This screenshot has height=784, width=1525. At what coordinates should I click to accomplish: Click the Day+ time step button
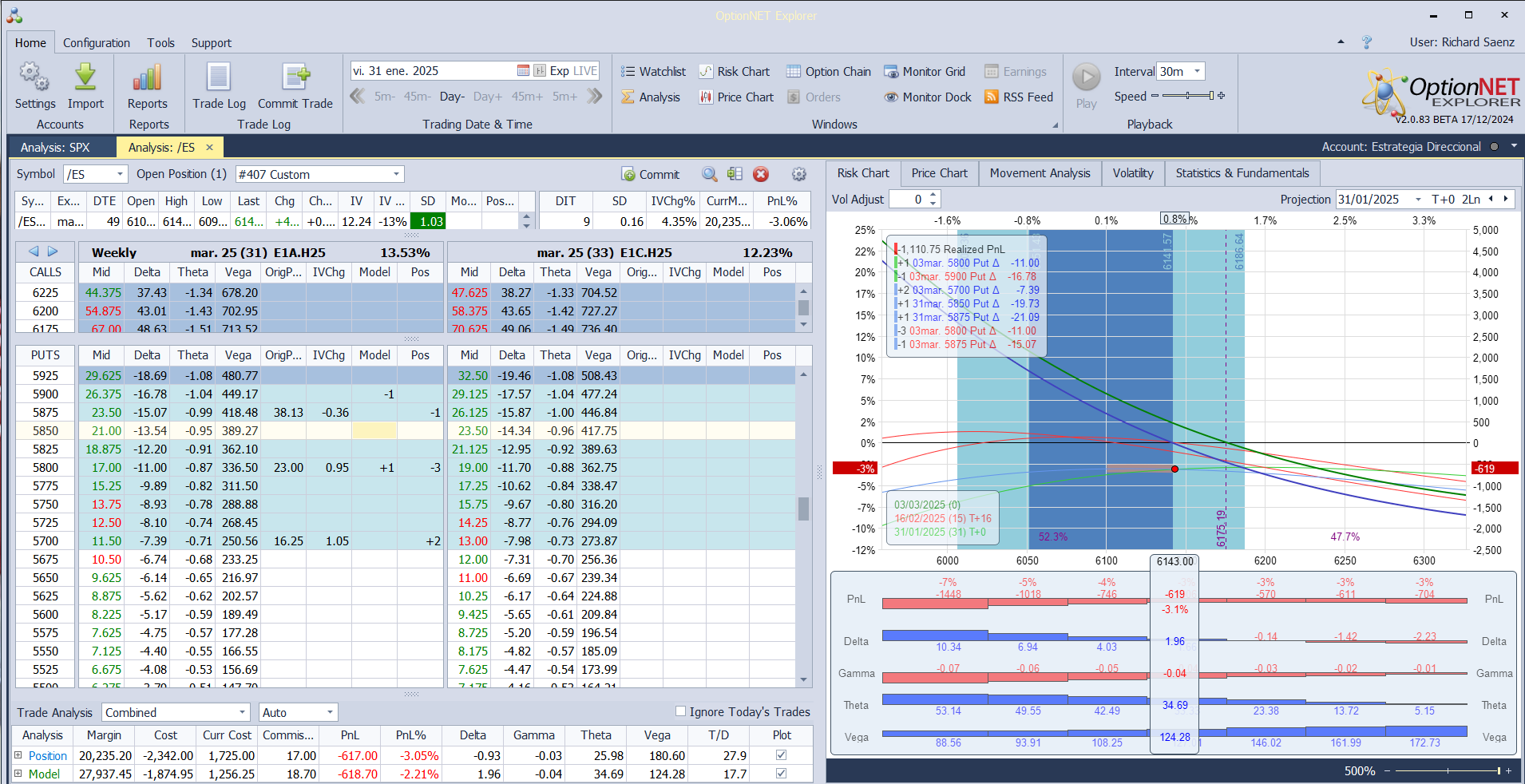(488, 97)
